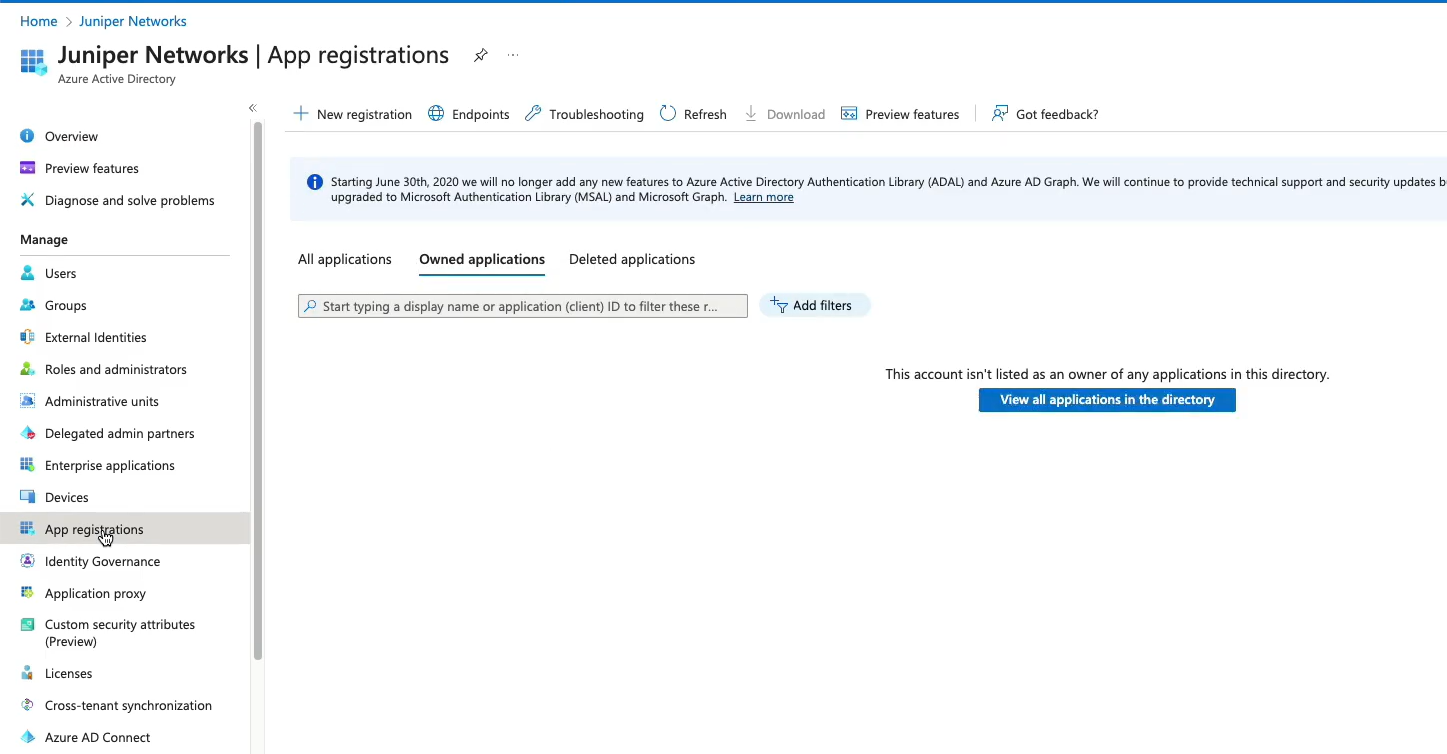
Task: Click the Enterprise applications grid icon
Action: click(x=27, y=465)
